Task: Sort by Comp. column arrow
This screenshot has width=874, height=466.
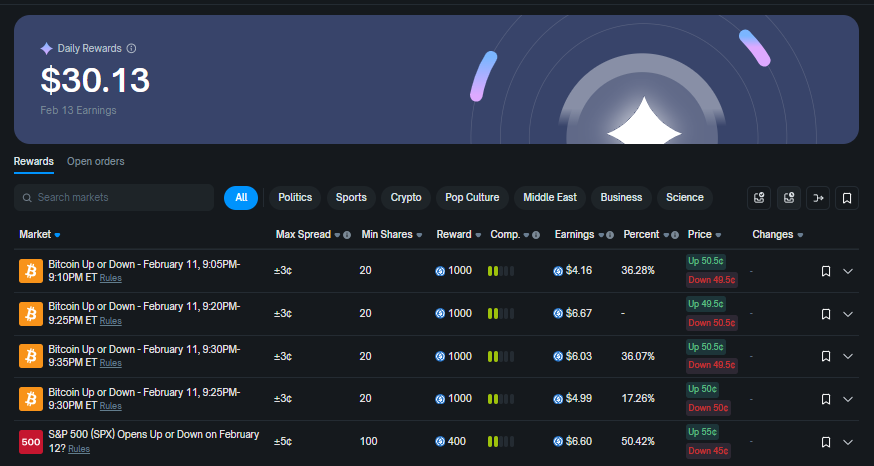Action: pos(526,235)
